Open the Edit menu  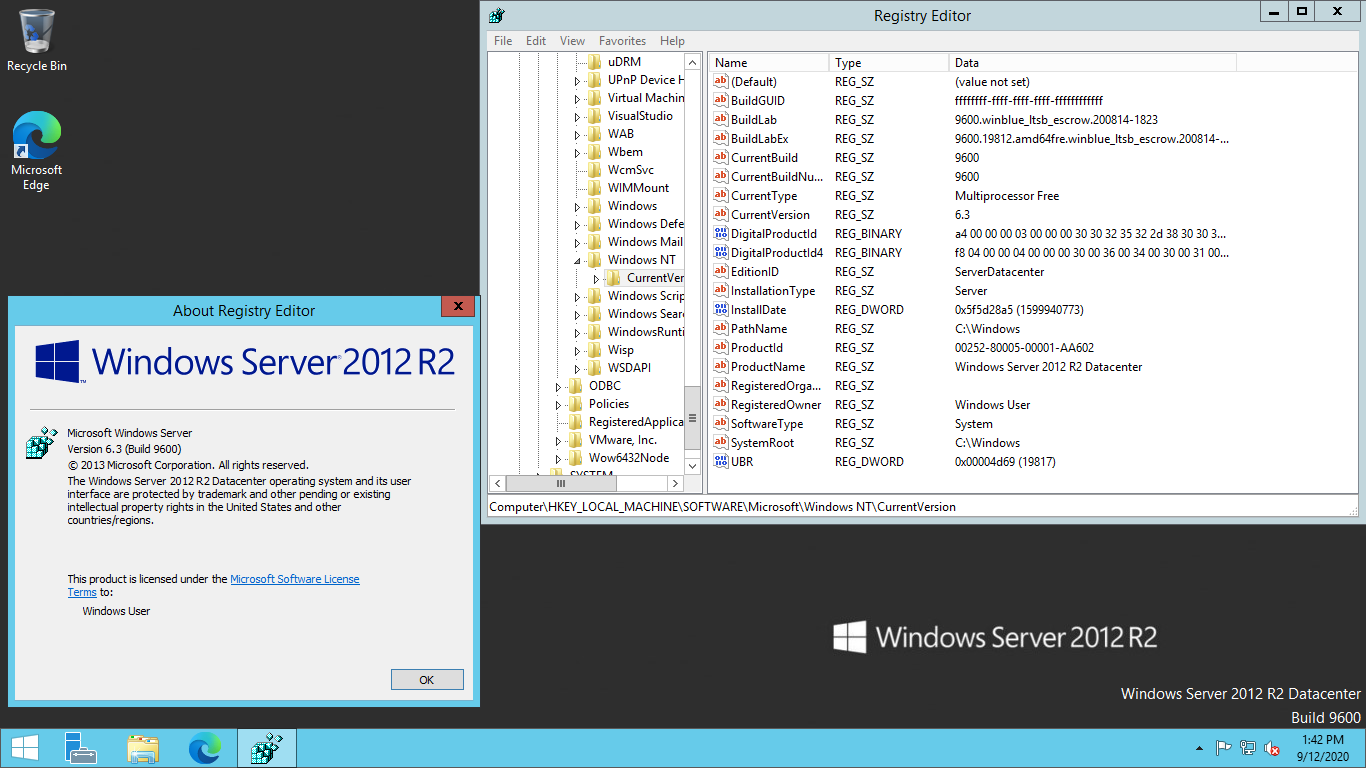536,41
